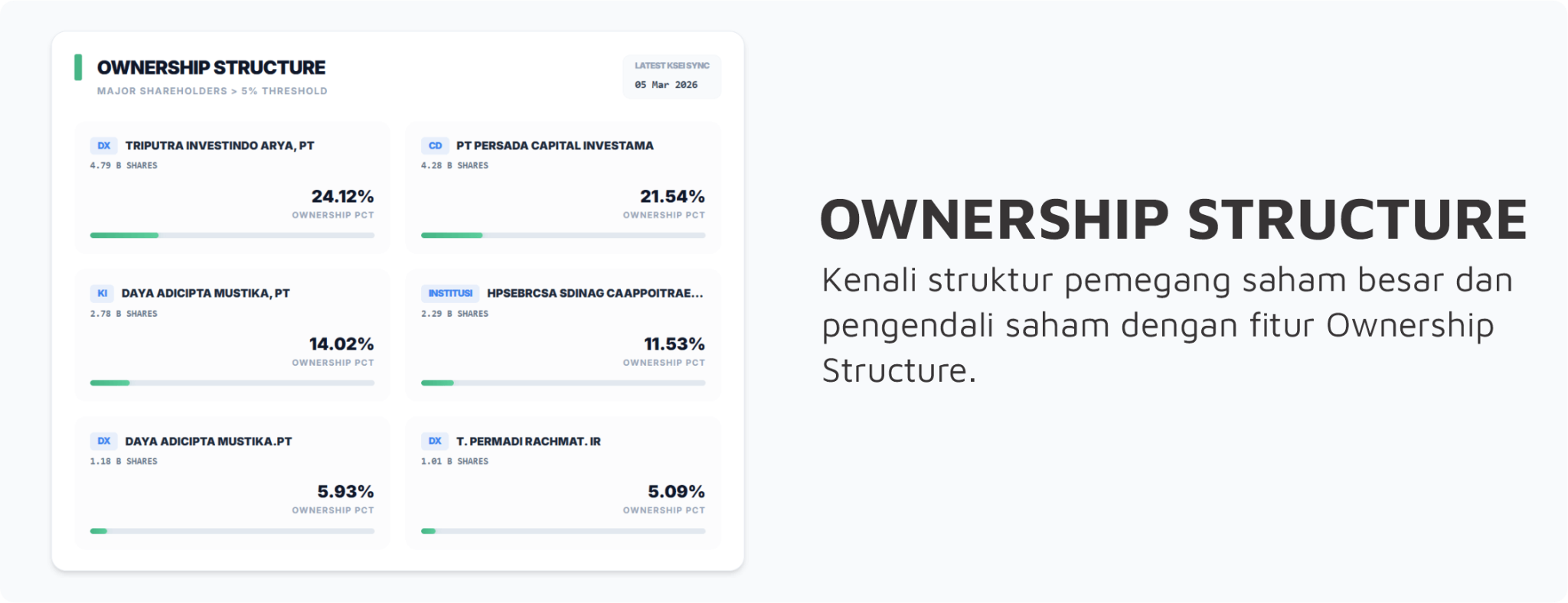Switch to the Ownership Structure heading
The height and width of the screenshot is (603, 1568).
[211, 67]
